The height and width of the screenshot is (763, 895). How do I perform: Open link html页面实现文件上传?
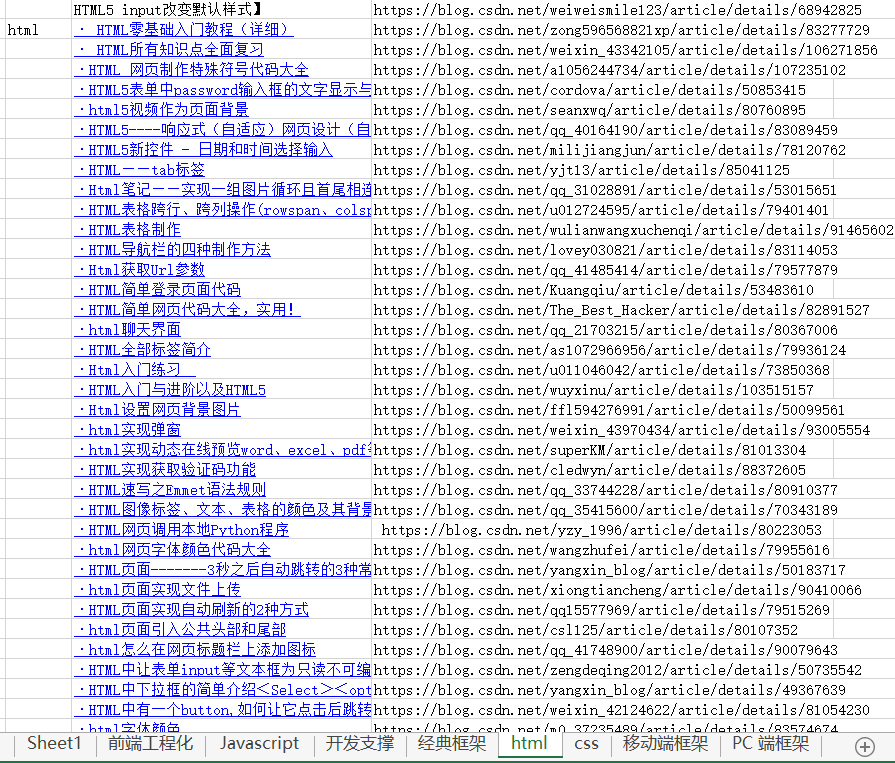coord(158,590)
